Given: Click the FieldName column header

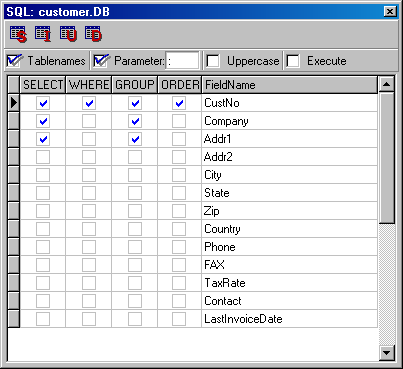Looking at the screenshot, I should (x=290, y=85).
